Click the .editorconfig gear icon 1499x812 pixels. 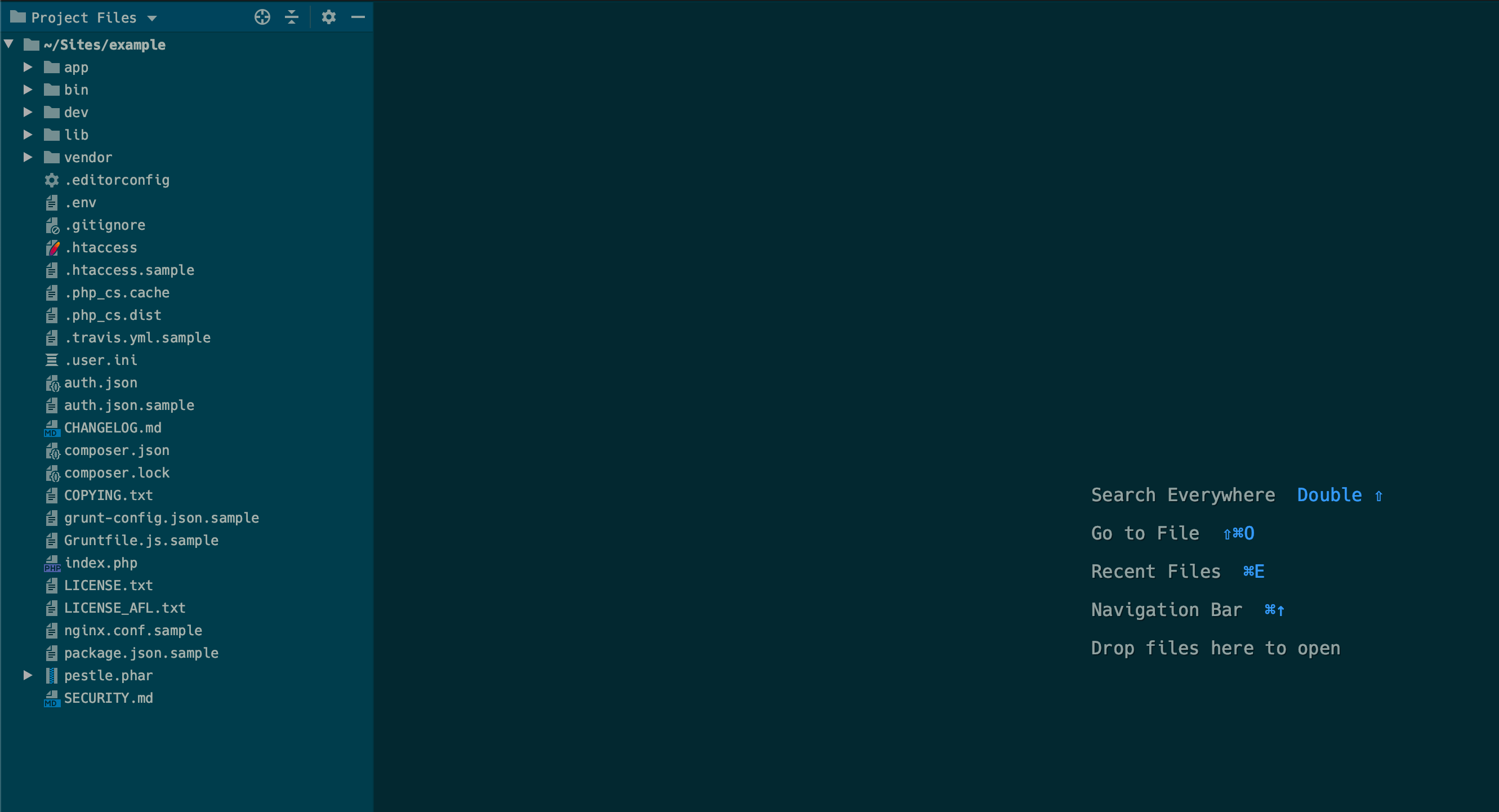tap(52, 180)
